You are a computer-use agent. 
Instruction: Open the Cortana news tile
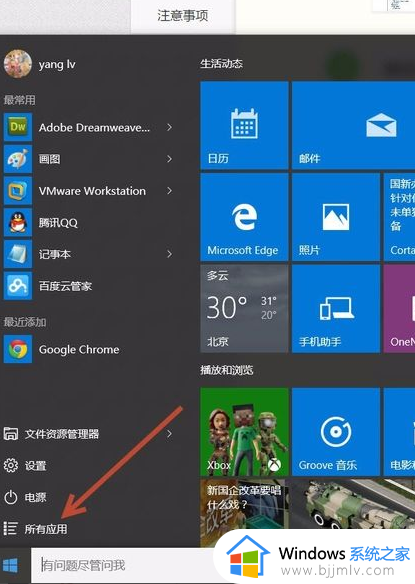(x=399, y=217)
